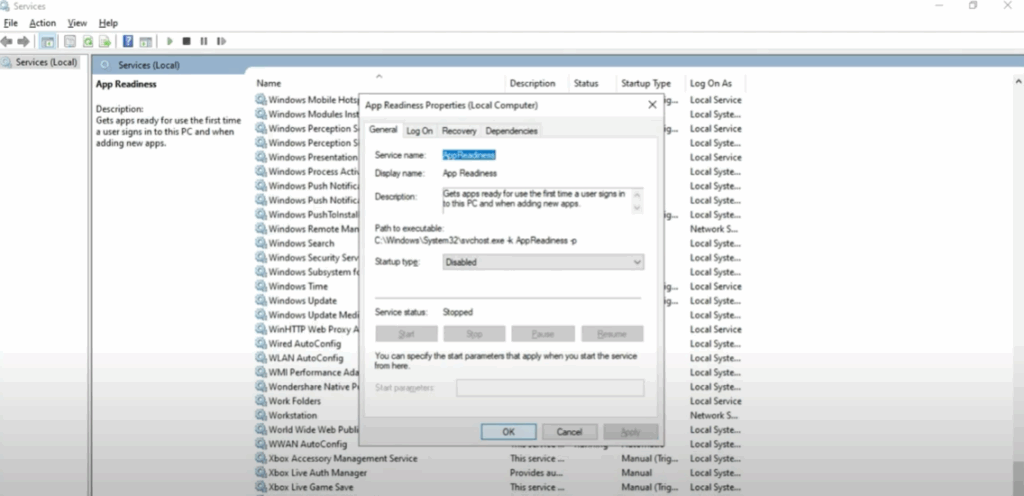Close the App Readiness Properties dialog
The height and width of the screenshot is (496, 1024).
click(652, 105)
